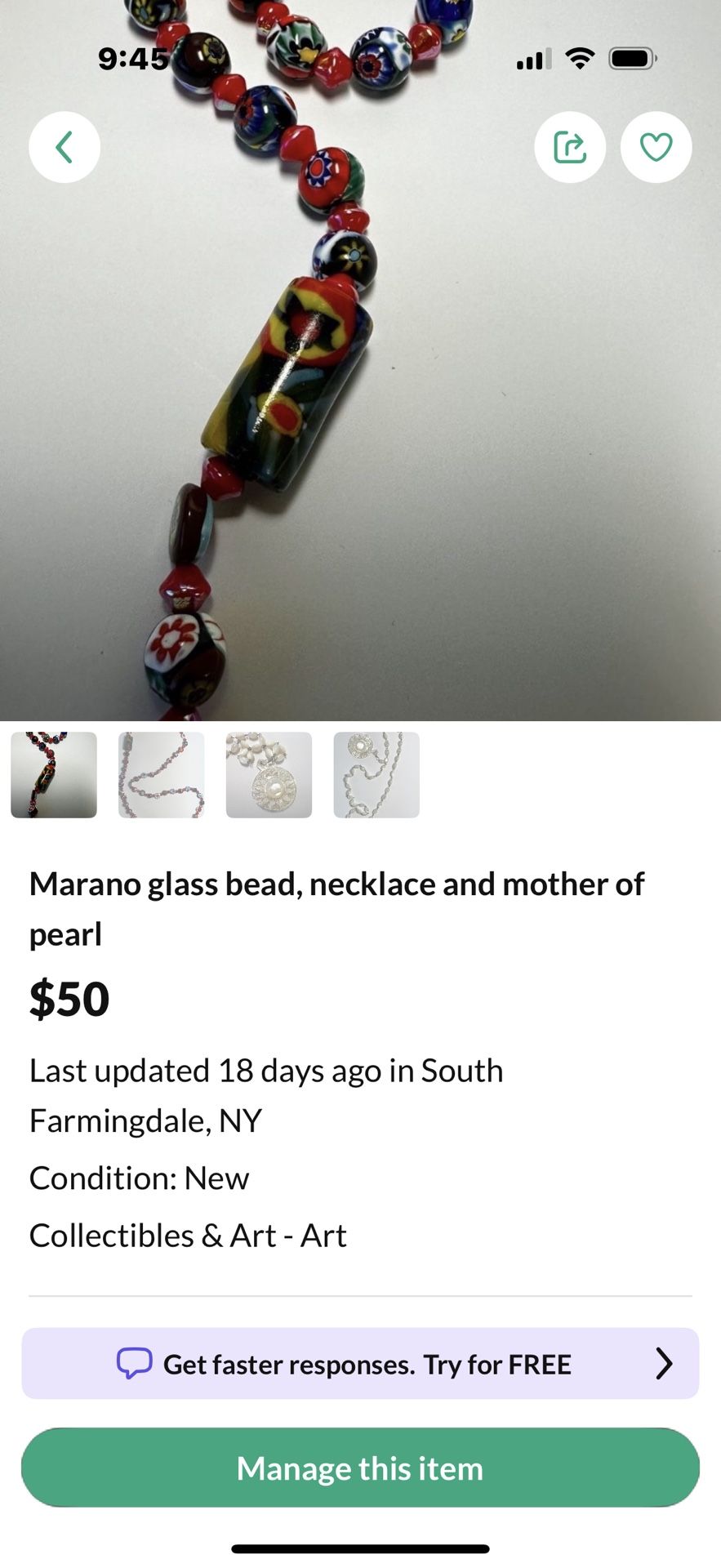Select the second pink necklace thumbnail
Viewport: 721px width, 1568px height.
pyautogui.click(x=162, y=775)
